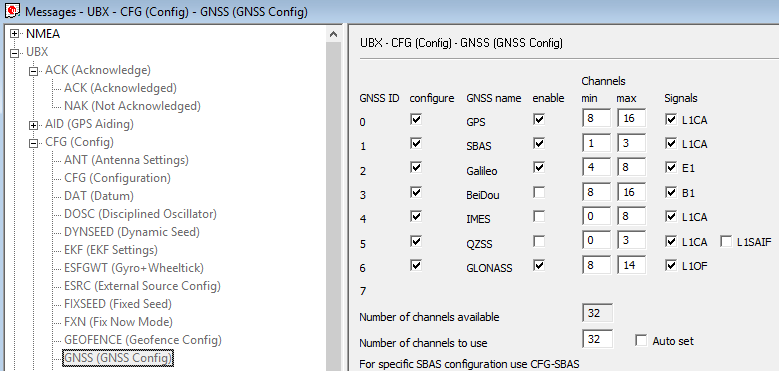Toggle IMES L1CA signal checkbox

point(671,217)
